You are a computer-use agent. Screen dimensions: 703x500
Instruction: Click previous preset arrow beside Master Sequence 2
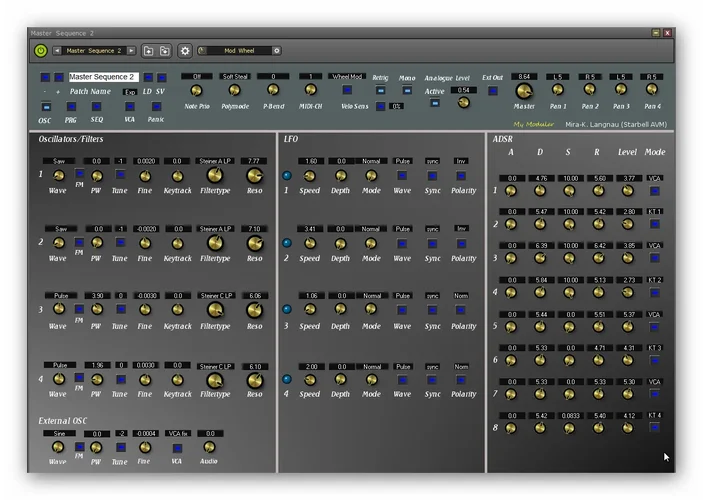[x=57, y=50]
